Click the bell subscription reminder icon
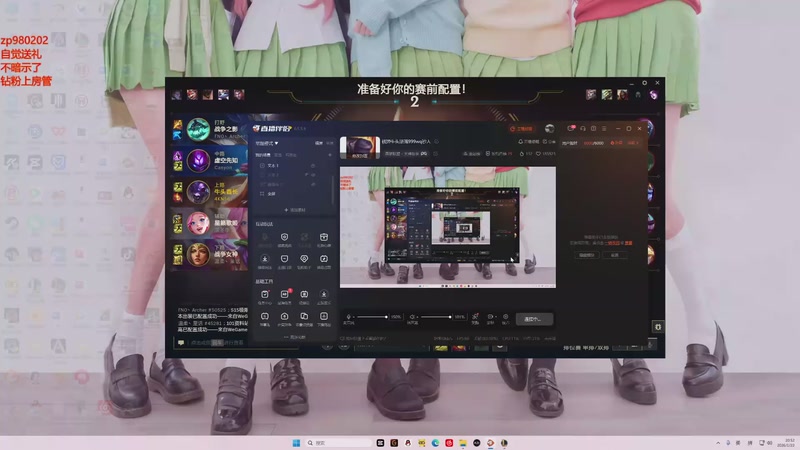 (x=520, y=141)
